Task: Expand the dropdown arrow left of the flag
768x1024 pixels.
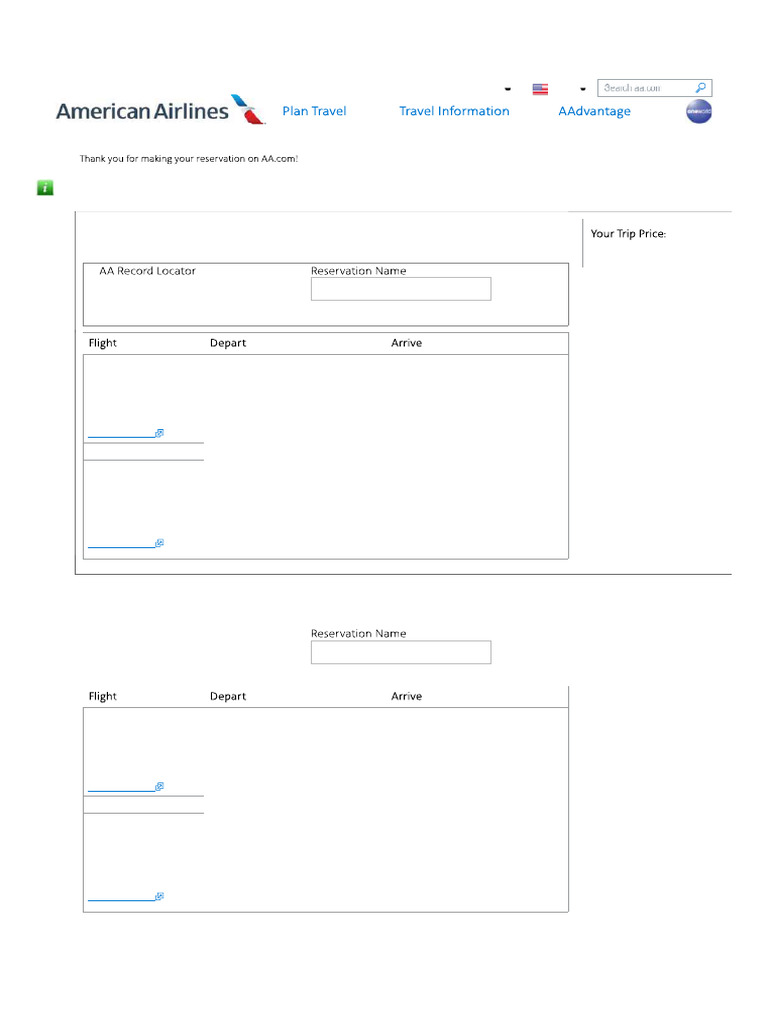Action: pyautogui.click(x=507, y=89)
